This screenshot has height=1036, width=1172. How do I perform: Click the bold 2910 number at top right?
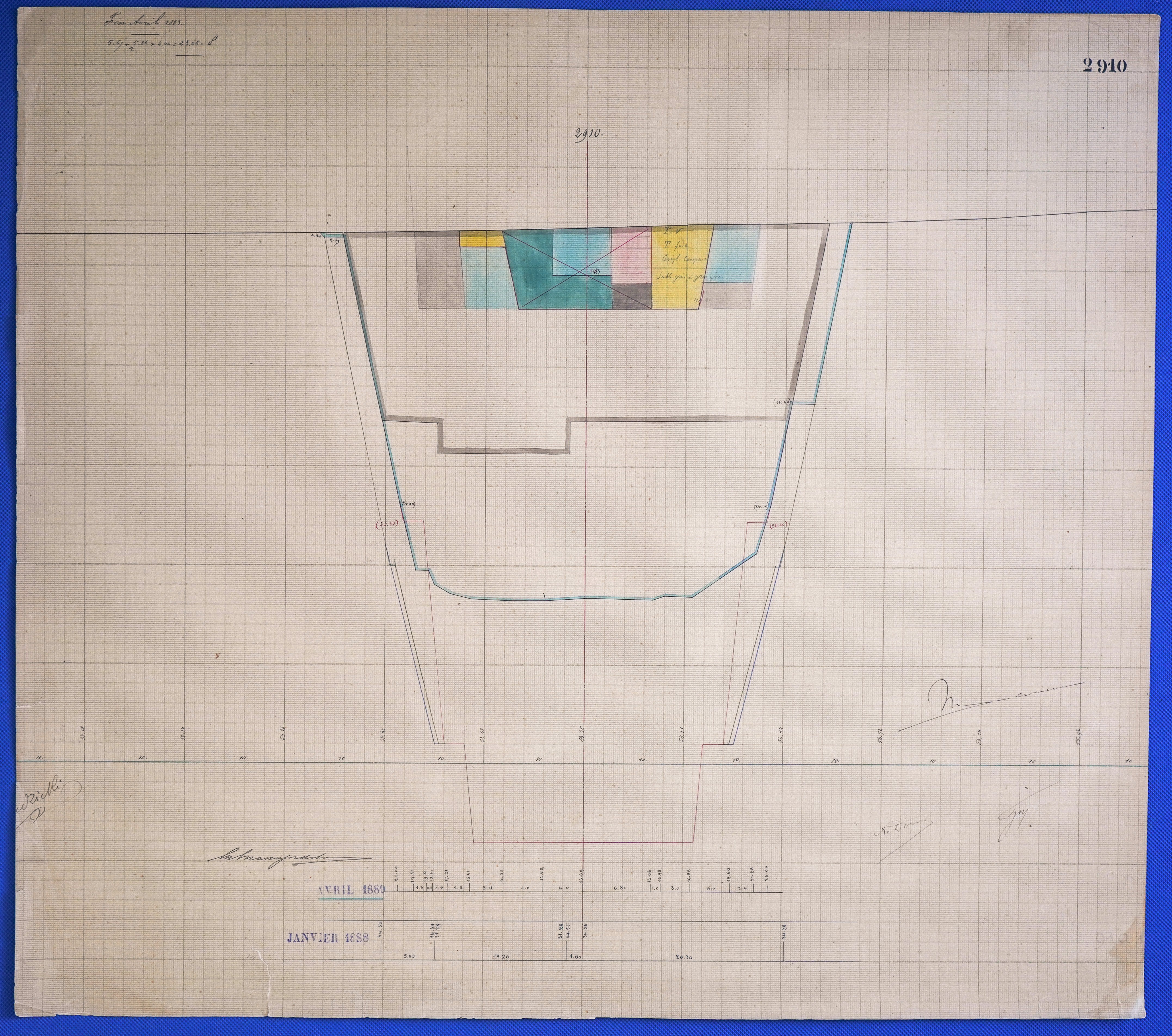pyautogui.click(x=1104, y=66)
